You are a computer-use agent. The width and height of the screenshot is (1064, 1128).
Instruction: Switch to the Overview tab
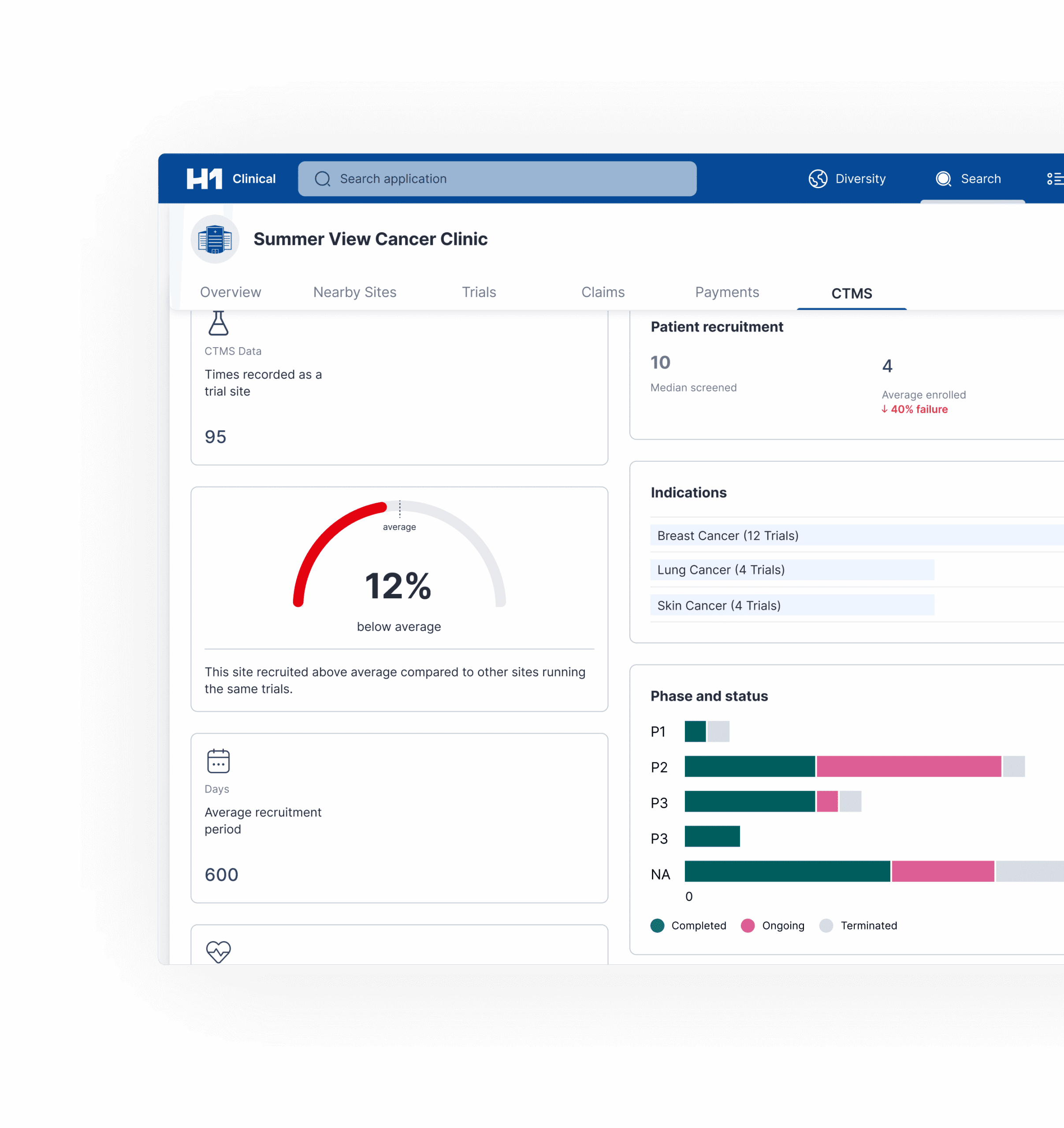pos(231,292)
